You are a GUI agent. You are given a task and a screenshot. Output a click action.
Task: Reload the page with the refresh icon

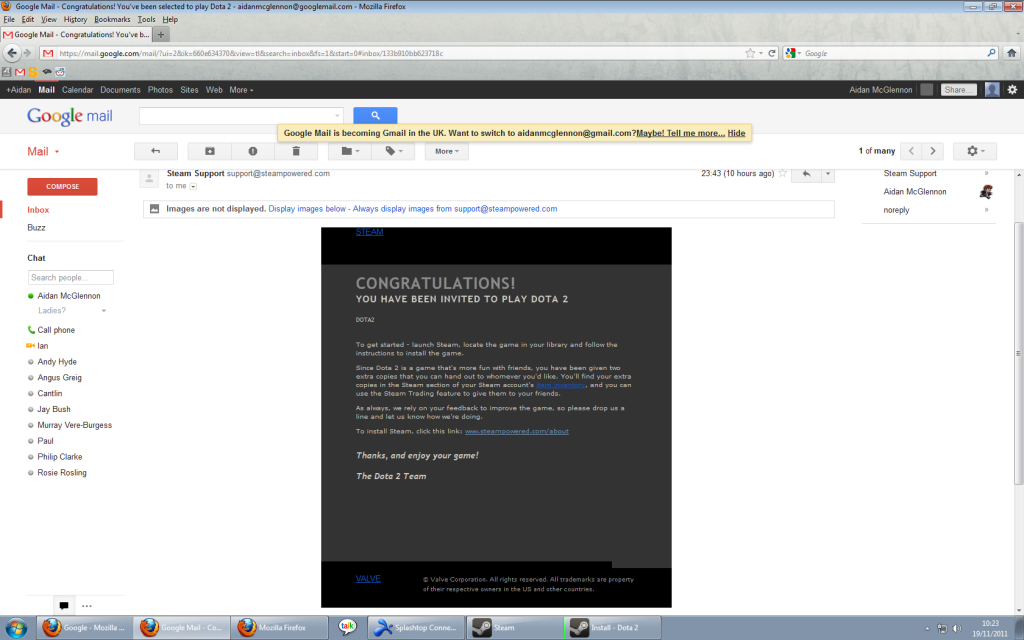772,53
